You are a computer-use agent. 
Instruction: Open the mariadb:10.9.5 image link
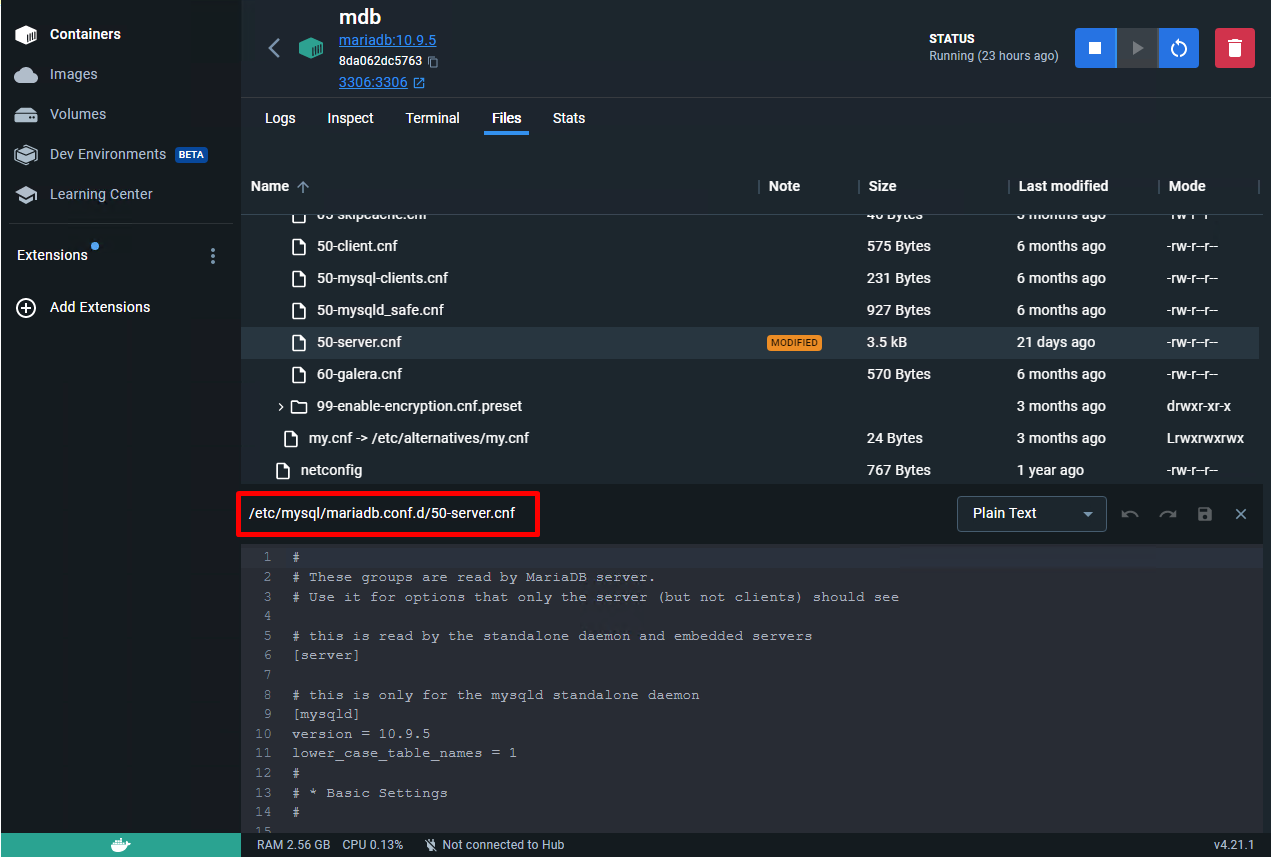(387, 40)
